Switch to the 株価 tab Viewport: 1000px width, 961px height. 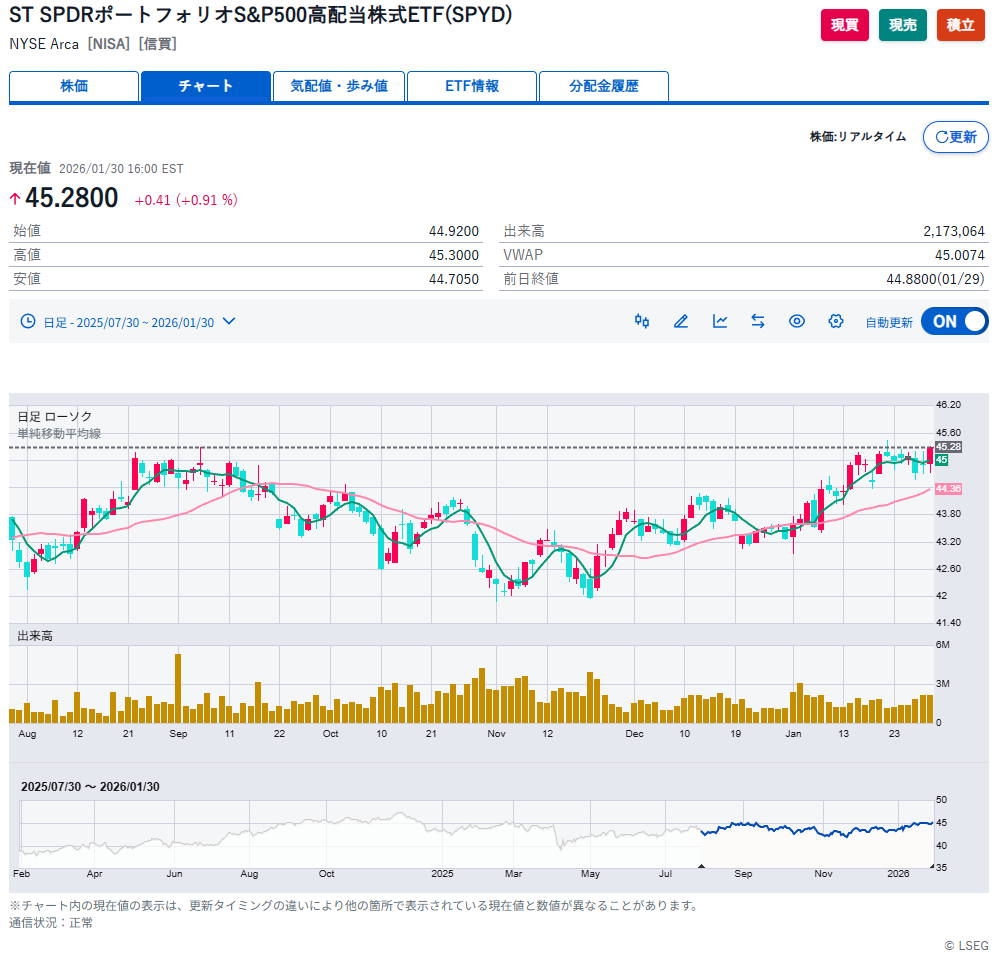[x=74, y=86]
